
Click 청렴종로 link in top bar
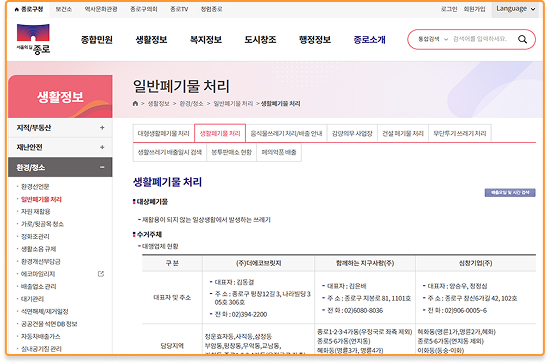[x=211, y=9]
